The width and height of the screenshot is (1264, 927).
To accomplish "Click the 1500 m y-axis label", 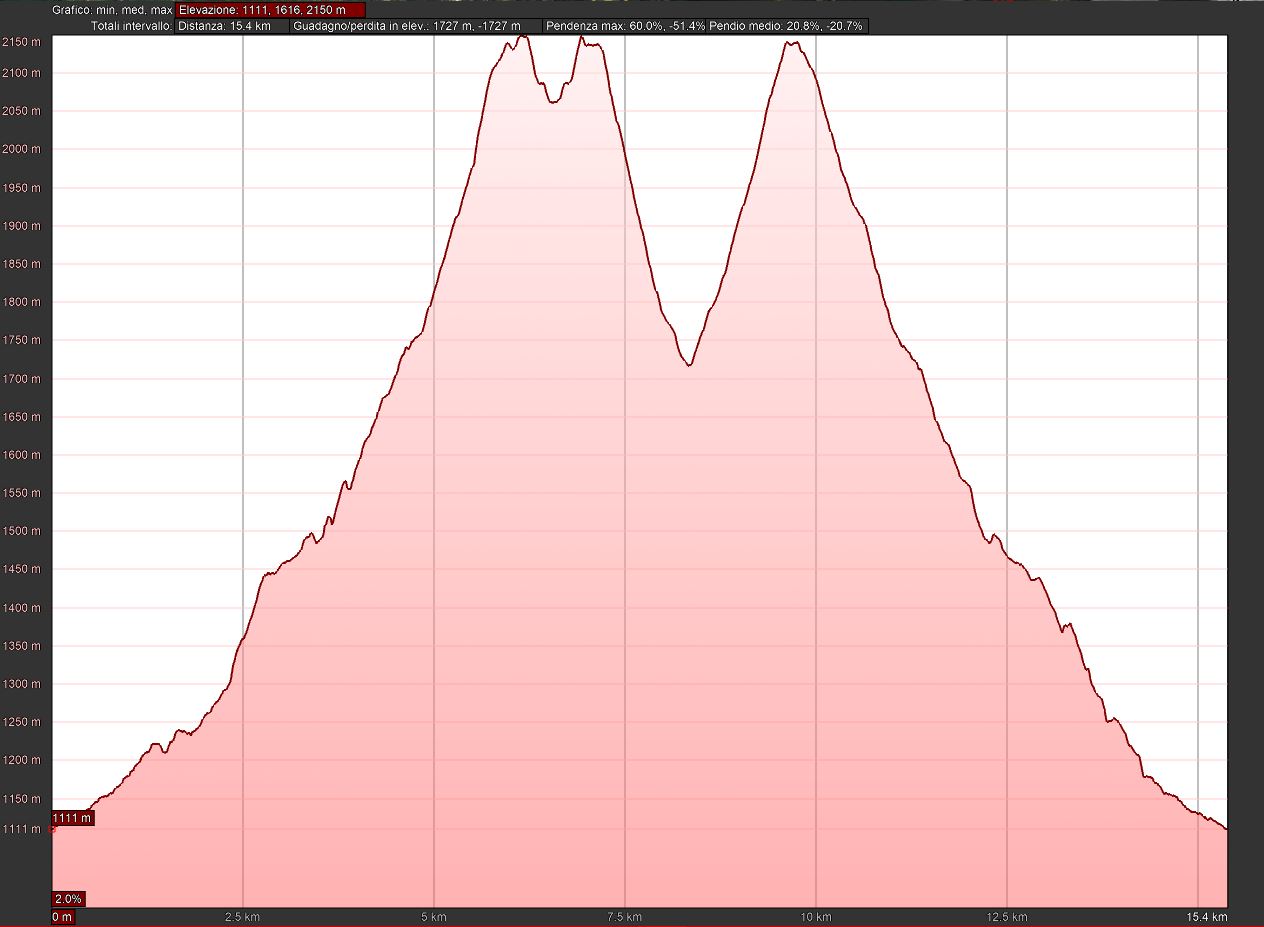I will 21,531.
